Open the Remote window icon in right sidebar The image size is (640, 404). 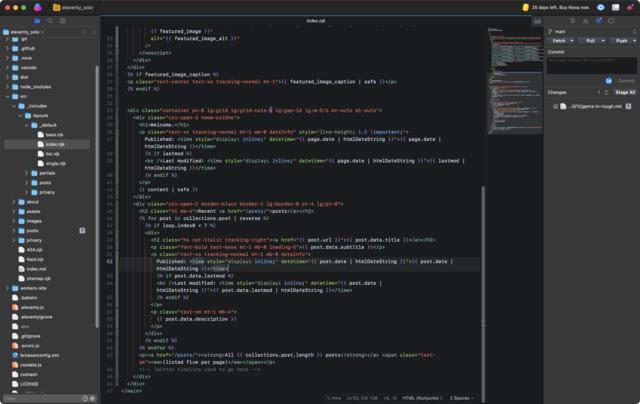click(611, 20)
